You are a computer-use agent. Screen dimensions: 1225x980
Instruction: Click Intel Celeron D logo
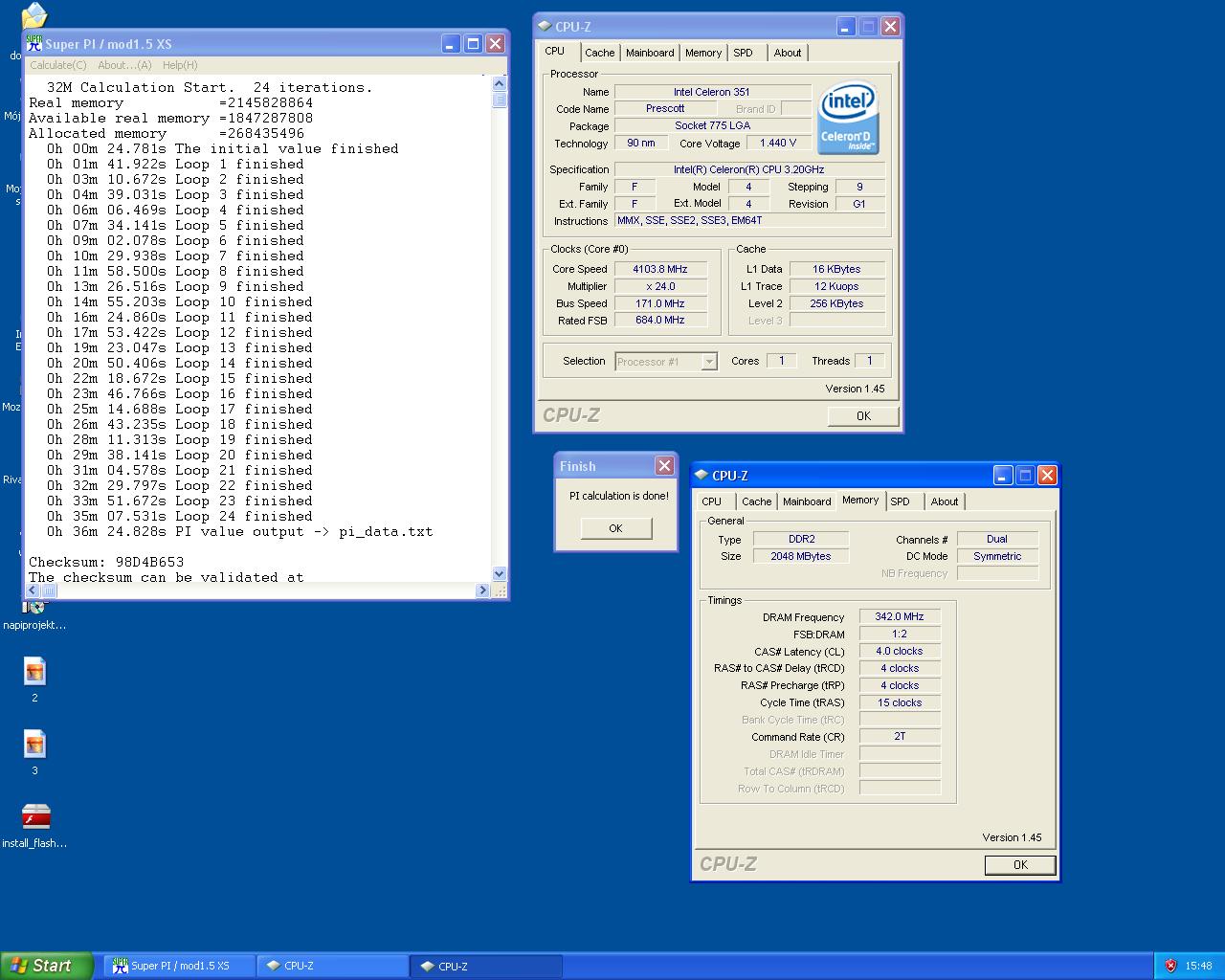[848, 118]
